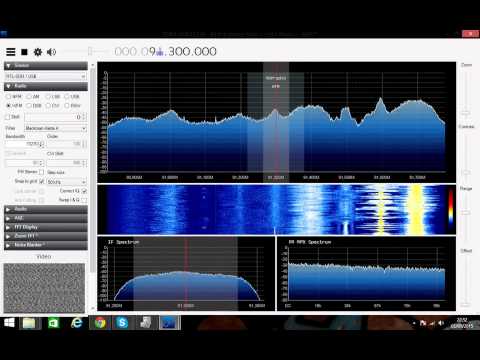The height and width of the screenshot is (360, 480).
Task: Open the green Store app in taskbar
Action: tap(53, 323)
